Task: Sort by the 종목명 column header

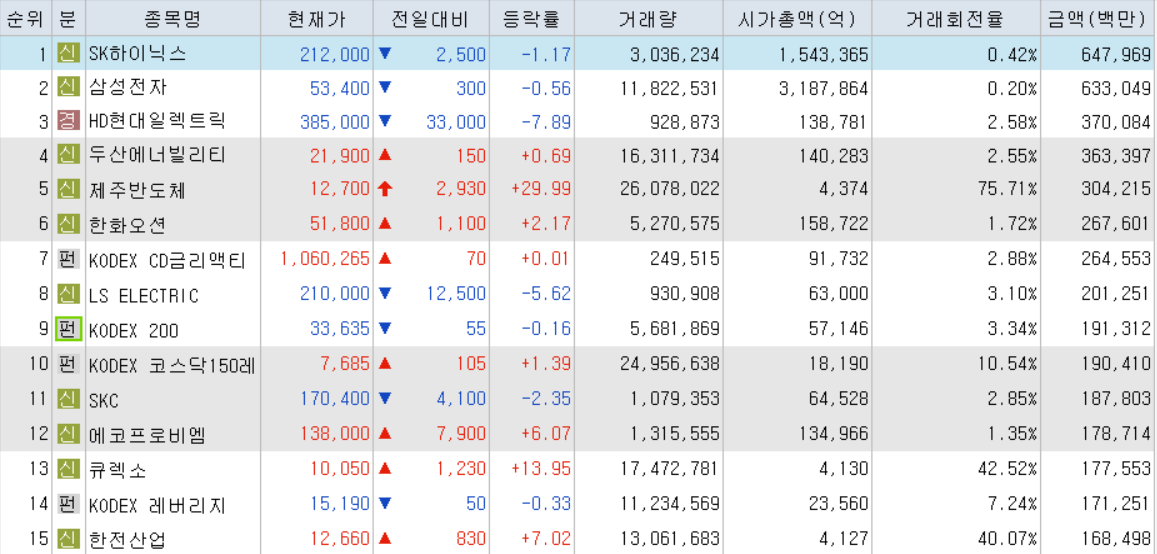Action: pyautogui.click(x=171, y=18)
